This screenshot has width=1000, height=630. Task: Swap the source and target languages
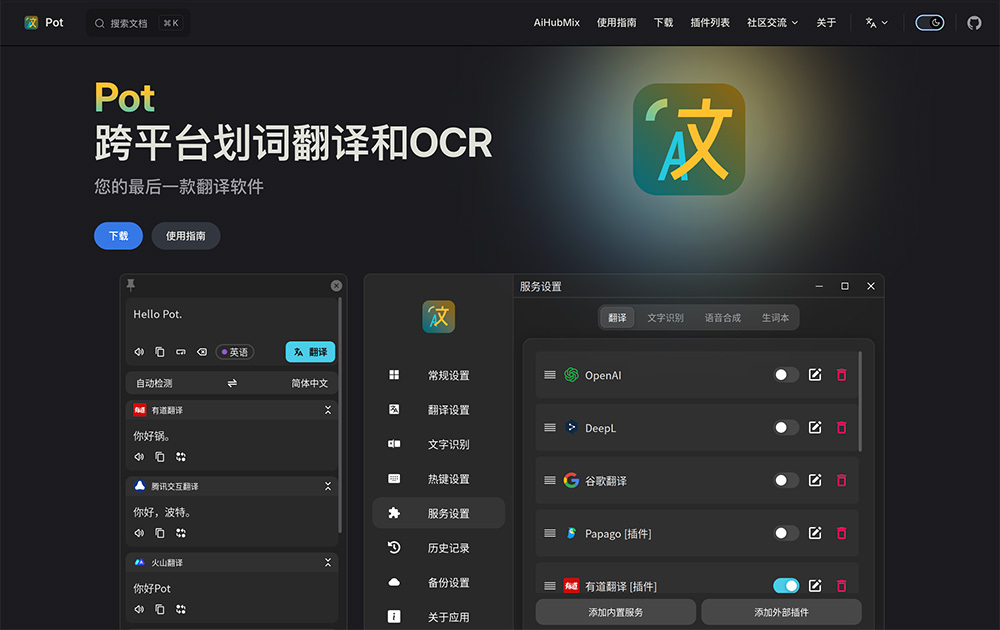(x=232, y=383)
